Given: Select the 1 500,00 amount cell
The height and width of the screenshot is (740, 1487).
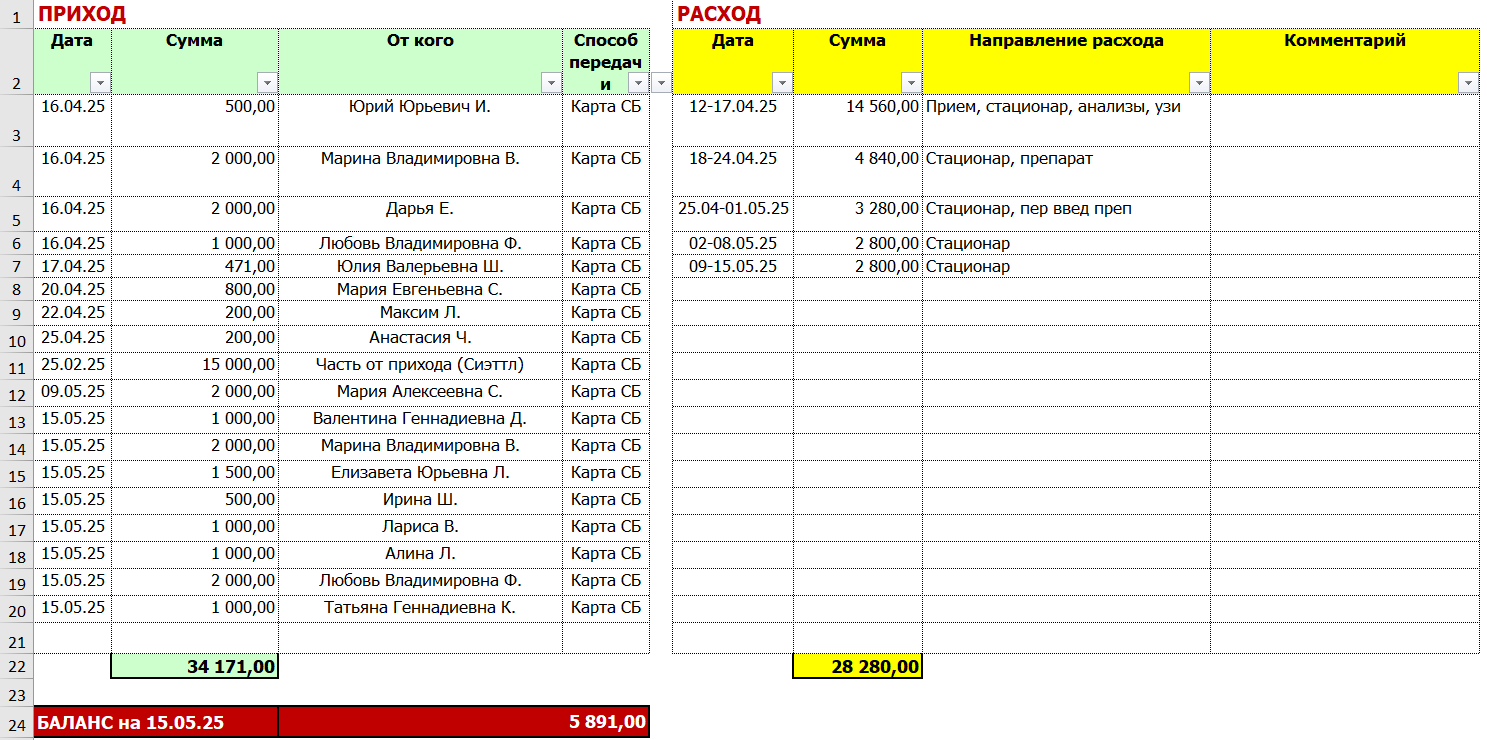Looking at the screenshot, I should coord(195,473).
